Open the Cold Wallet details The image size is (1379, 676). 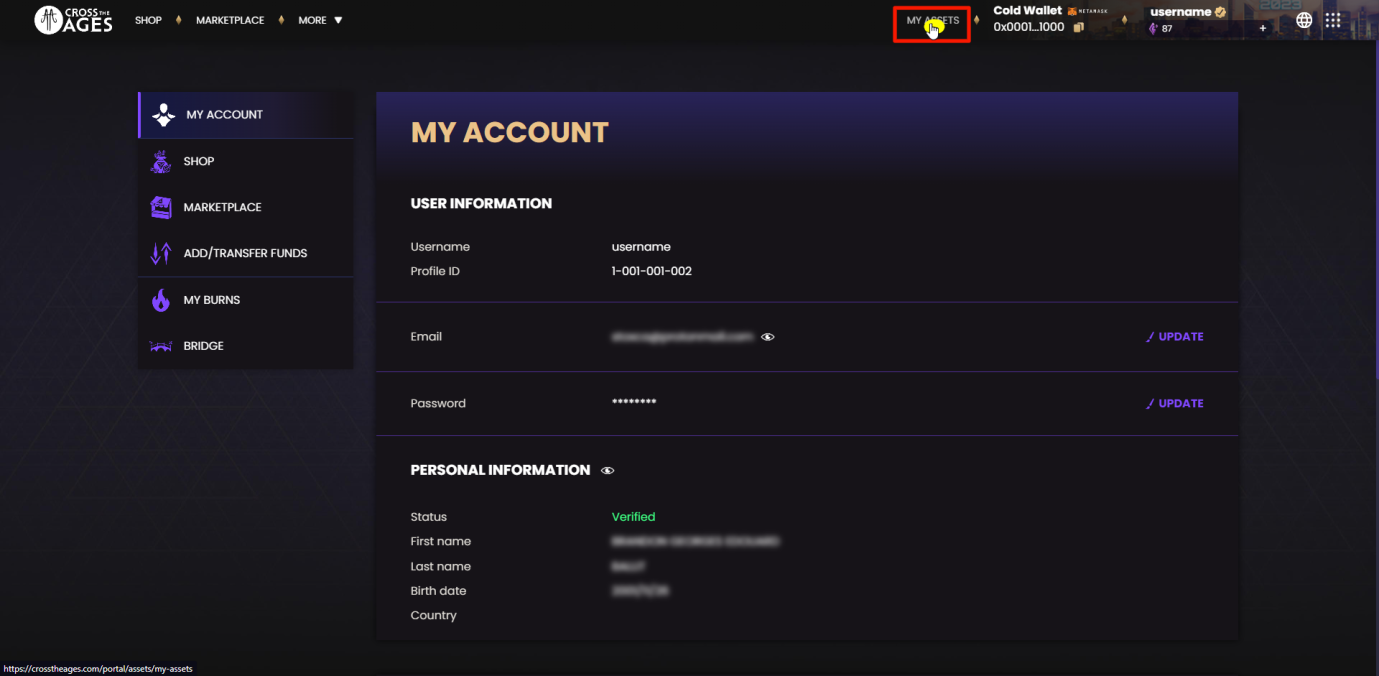pyautogui.click(x=1028, y=11)
